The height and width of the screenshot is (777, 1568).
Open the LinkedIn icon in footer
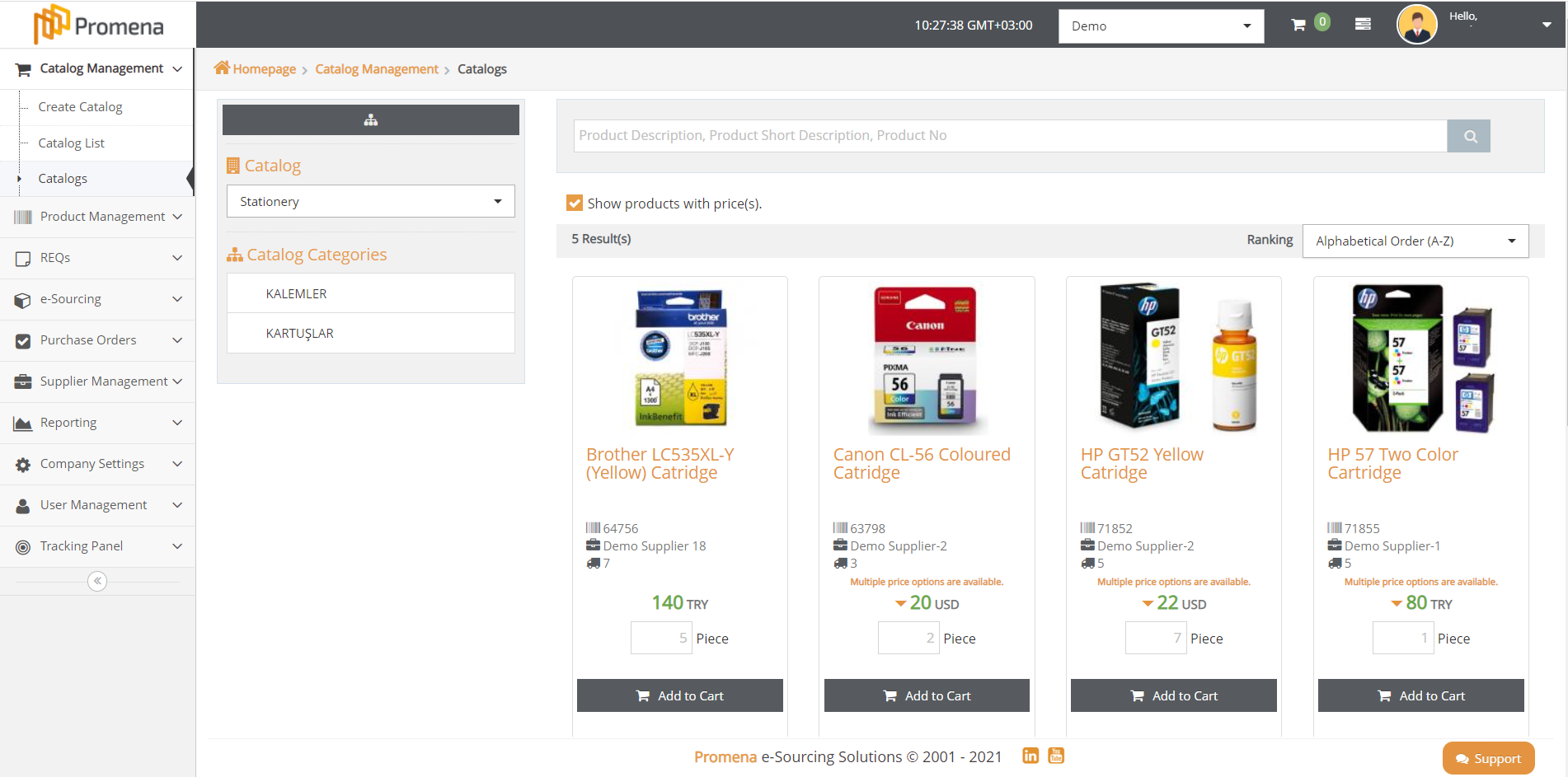pos(1030,756)
